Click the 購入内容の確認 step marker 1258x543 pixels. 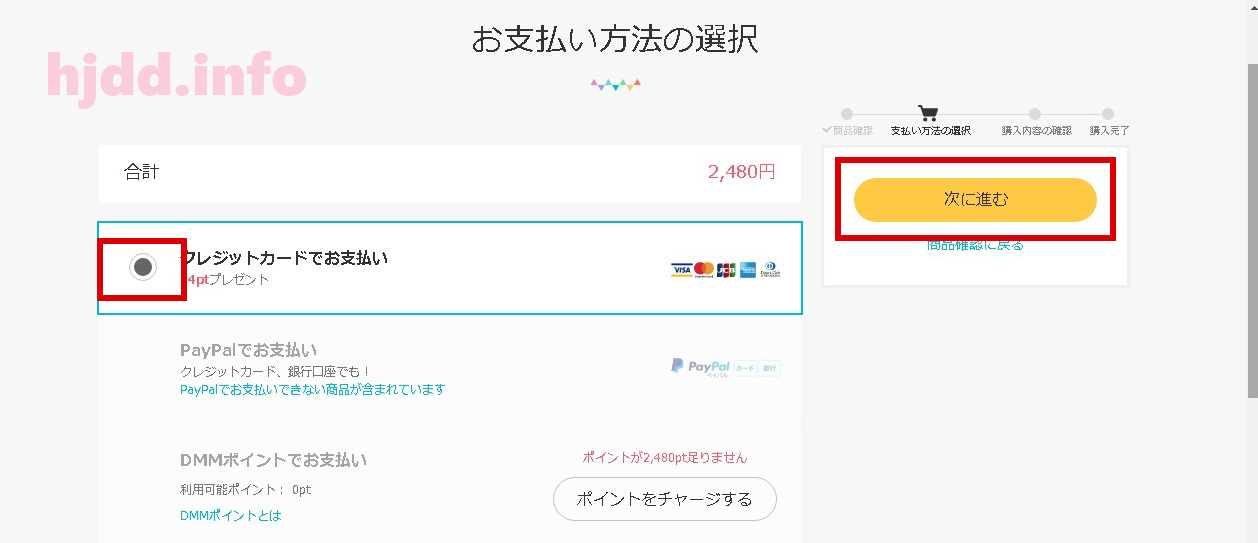pyautogui.click(x=1035, y=114)
